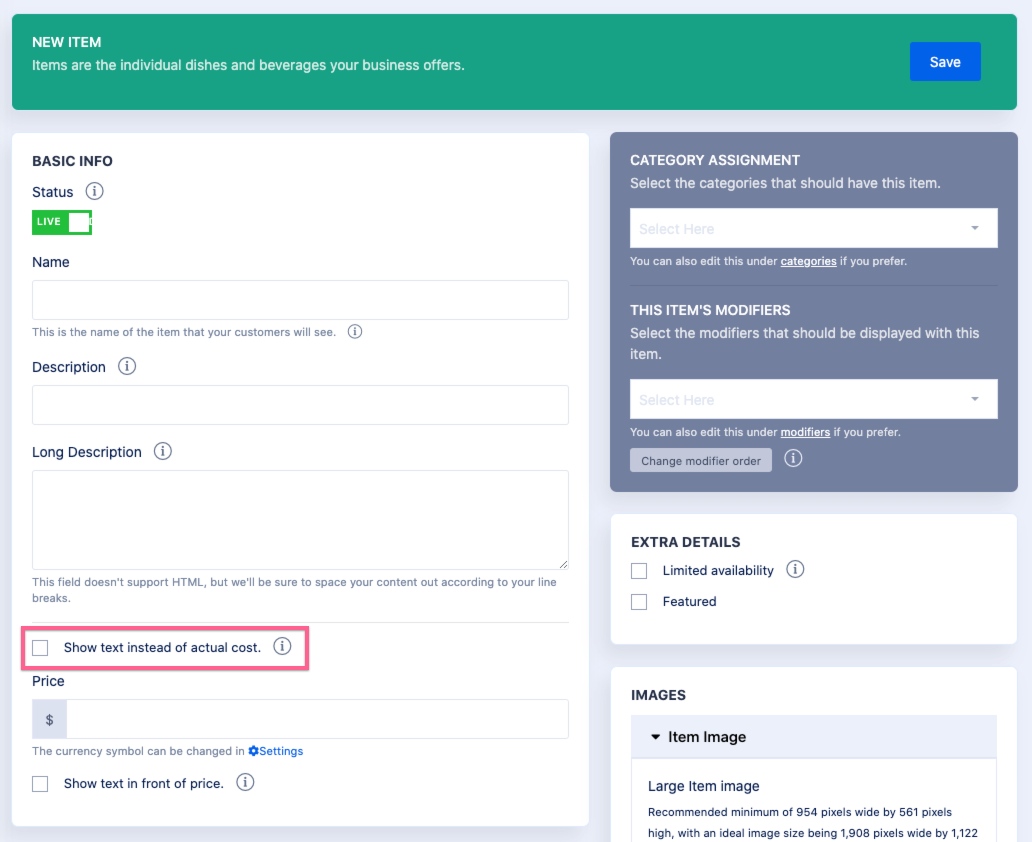Click info icon next to Limited availability

coord(795,569)
